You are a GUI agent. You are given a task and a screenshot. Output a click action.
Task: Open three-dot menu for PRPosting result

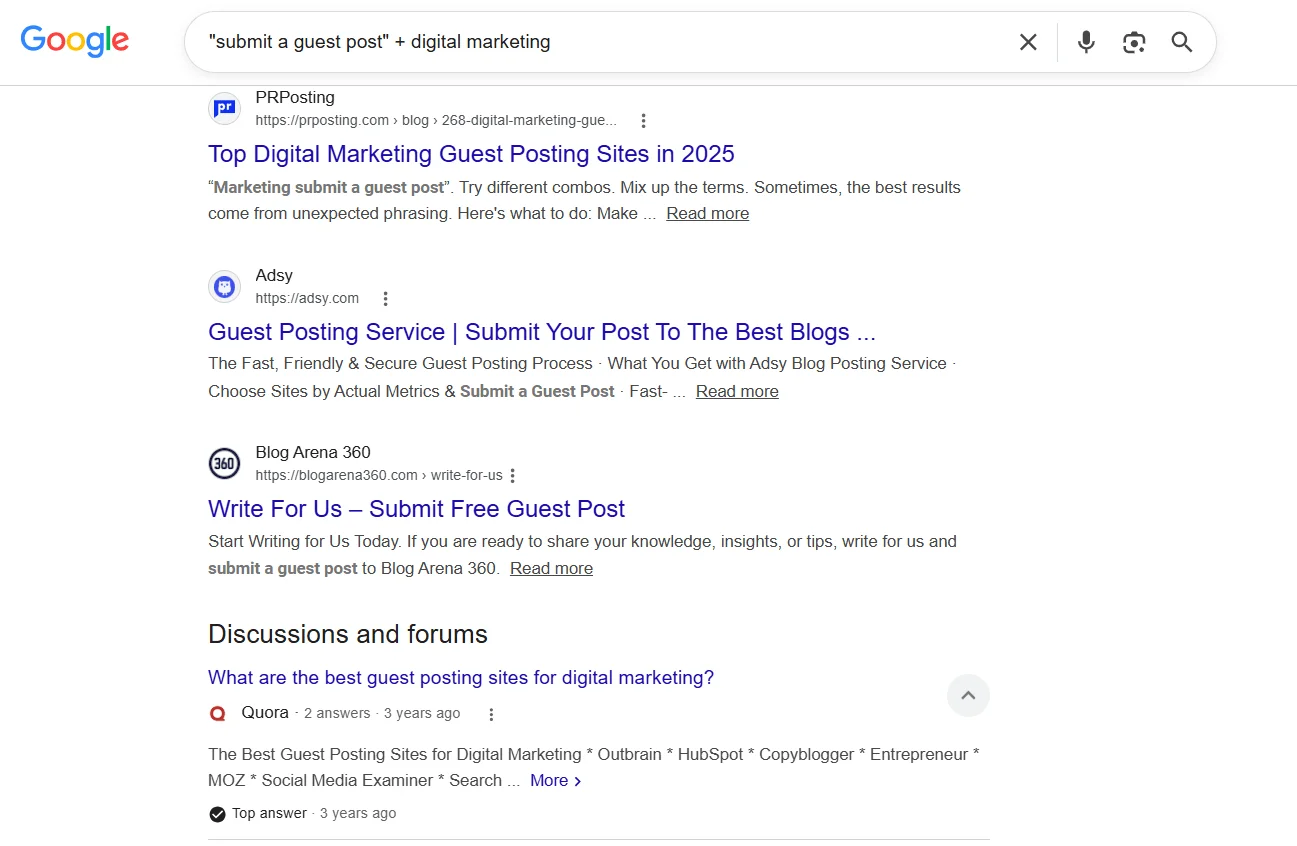click(x=643, y=121)
